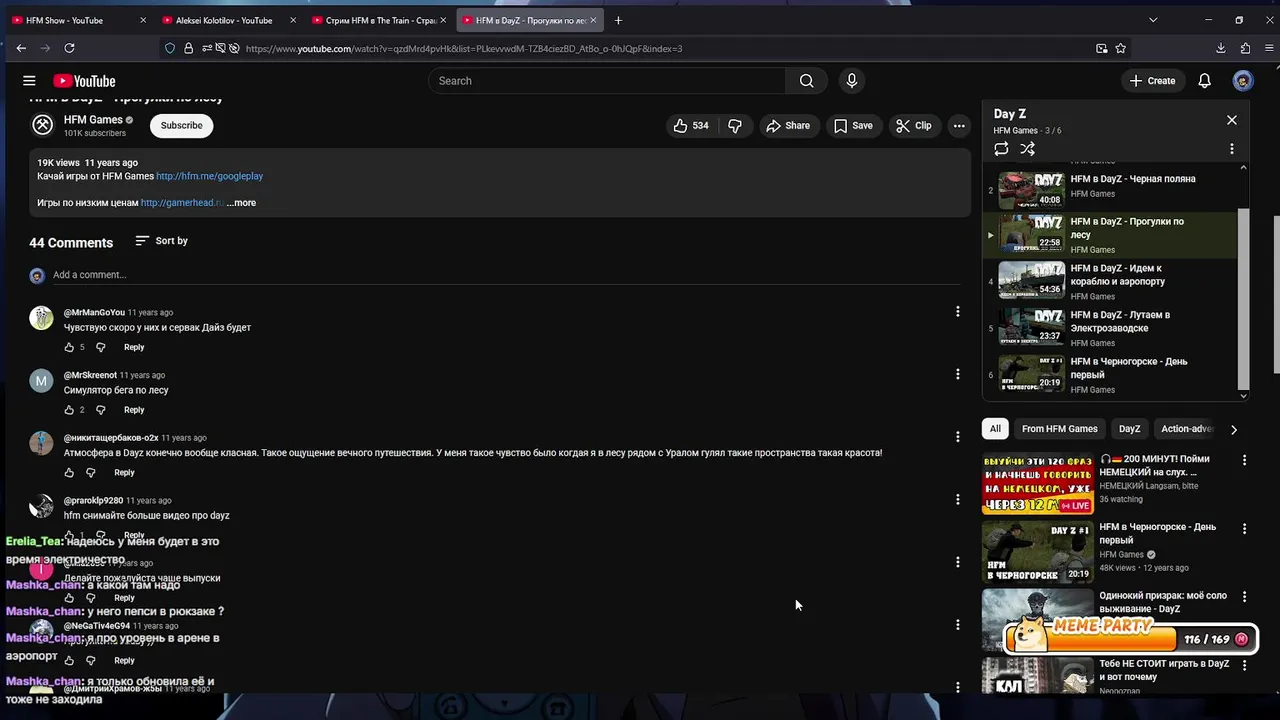This screenshot has height=720, width=1280.
Task: Open options for @praroklp9280 comment
Action: tap(958, 499)
